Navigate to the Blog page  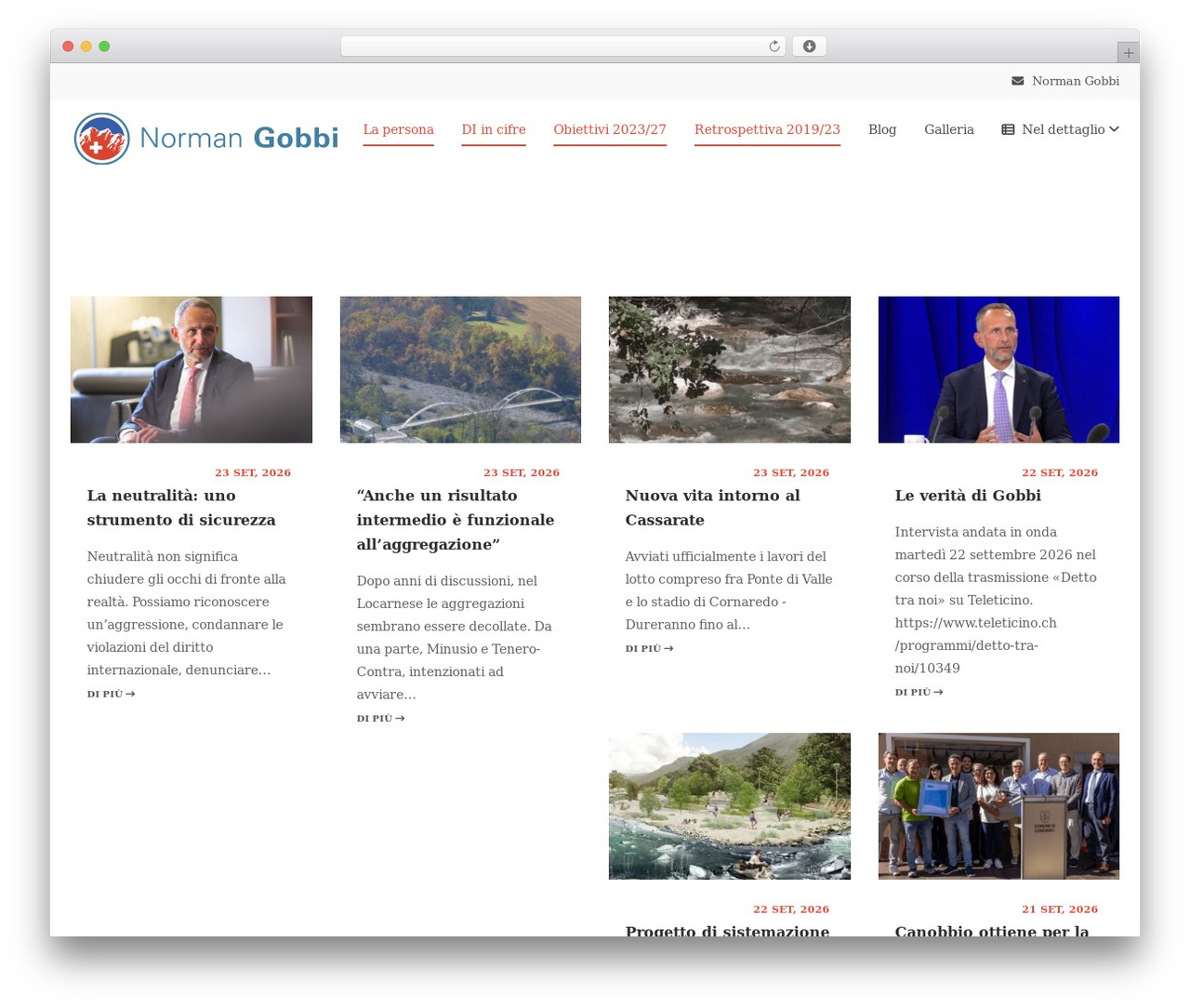(x=882, y=129)
